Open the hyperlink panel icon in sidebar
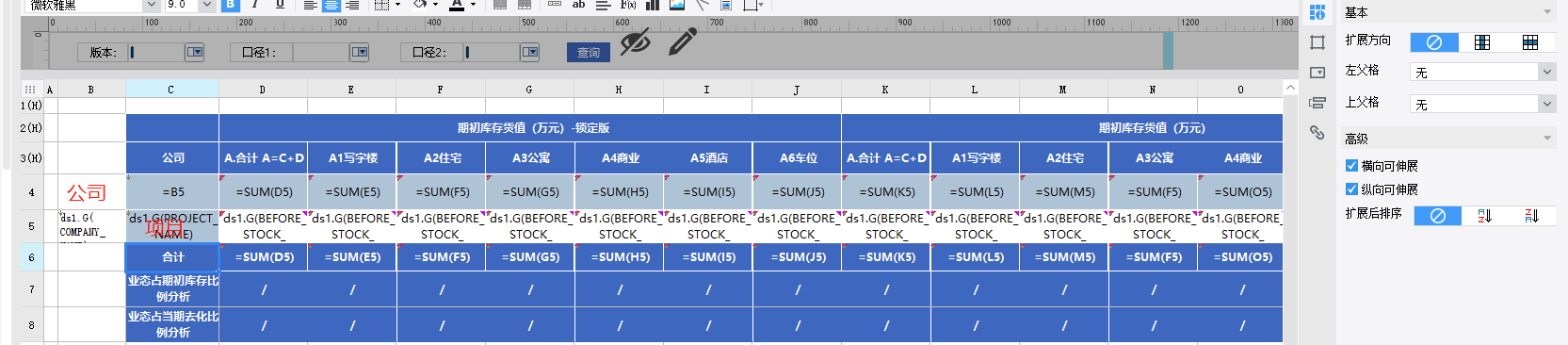The image size is (1568, 345). click(x=1317, y=132)
